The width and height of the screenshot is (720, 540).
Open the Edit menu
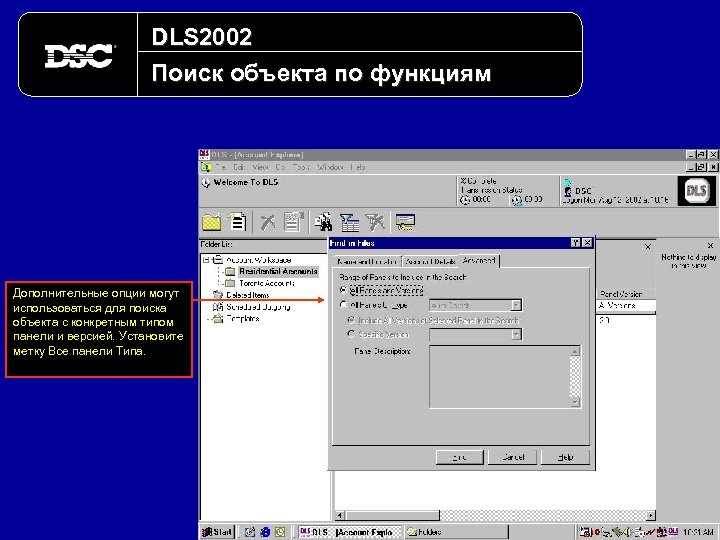click(239, 167)
